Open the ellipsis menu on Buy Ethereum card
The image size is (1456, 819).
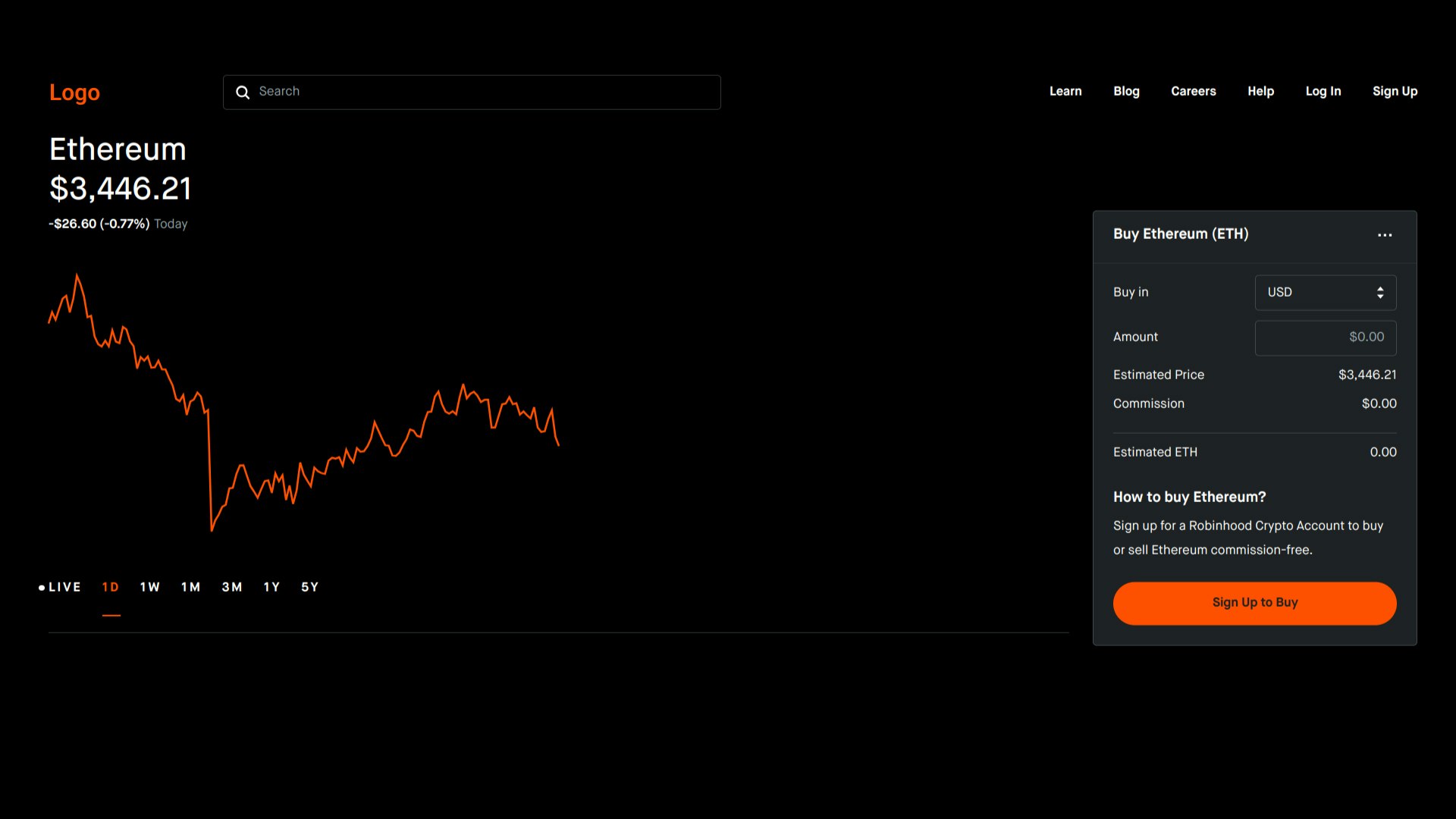point(1385,235)
